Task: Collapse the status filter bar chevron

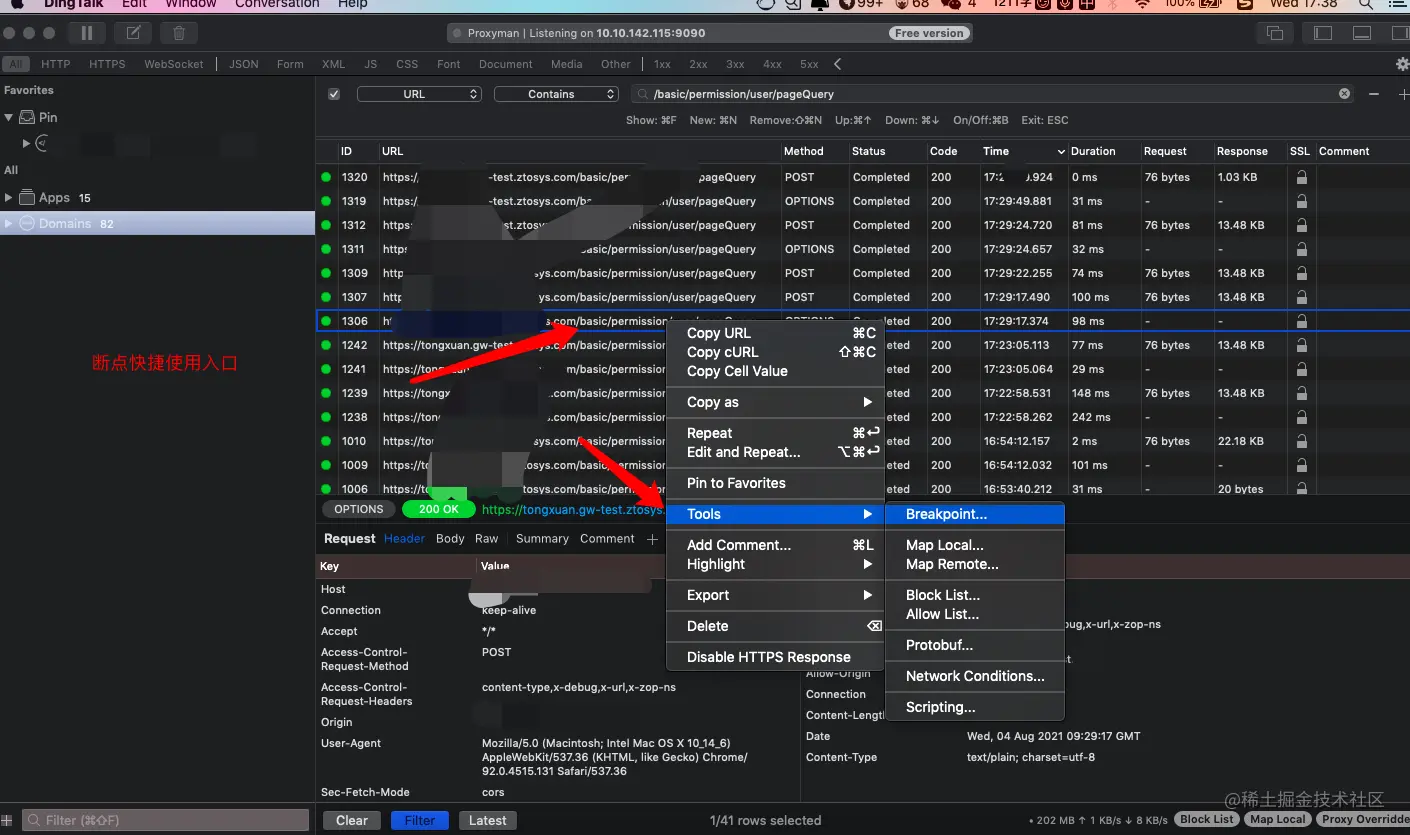Action: tap(837, 64)
